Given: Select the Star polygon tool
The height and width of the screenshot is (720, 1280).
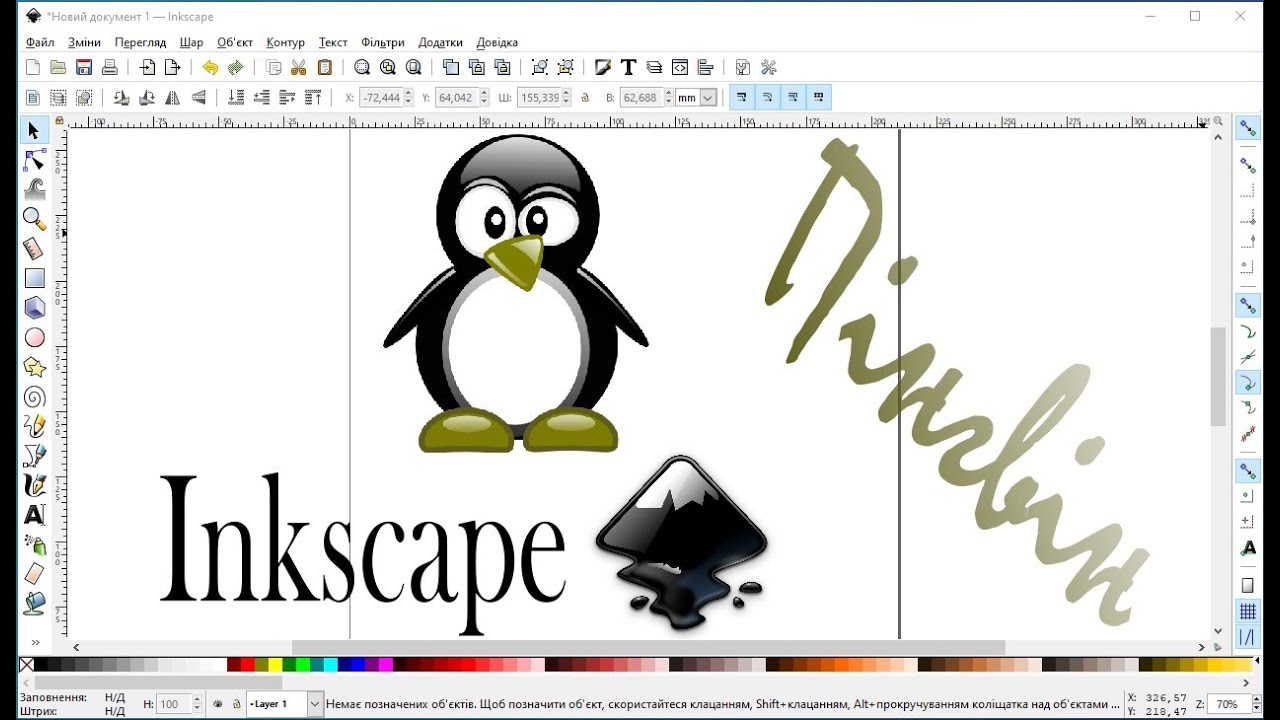Looking at the screenshot, I should (34, 367).
